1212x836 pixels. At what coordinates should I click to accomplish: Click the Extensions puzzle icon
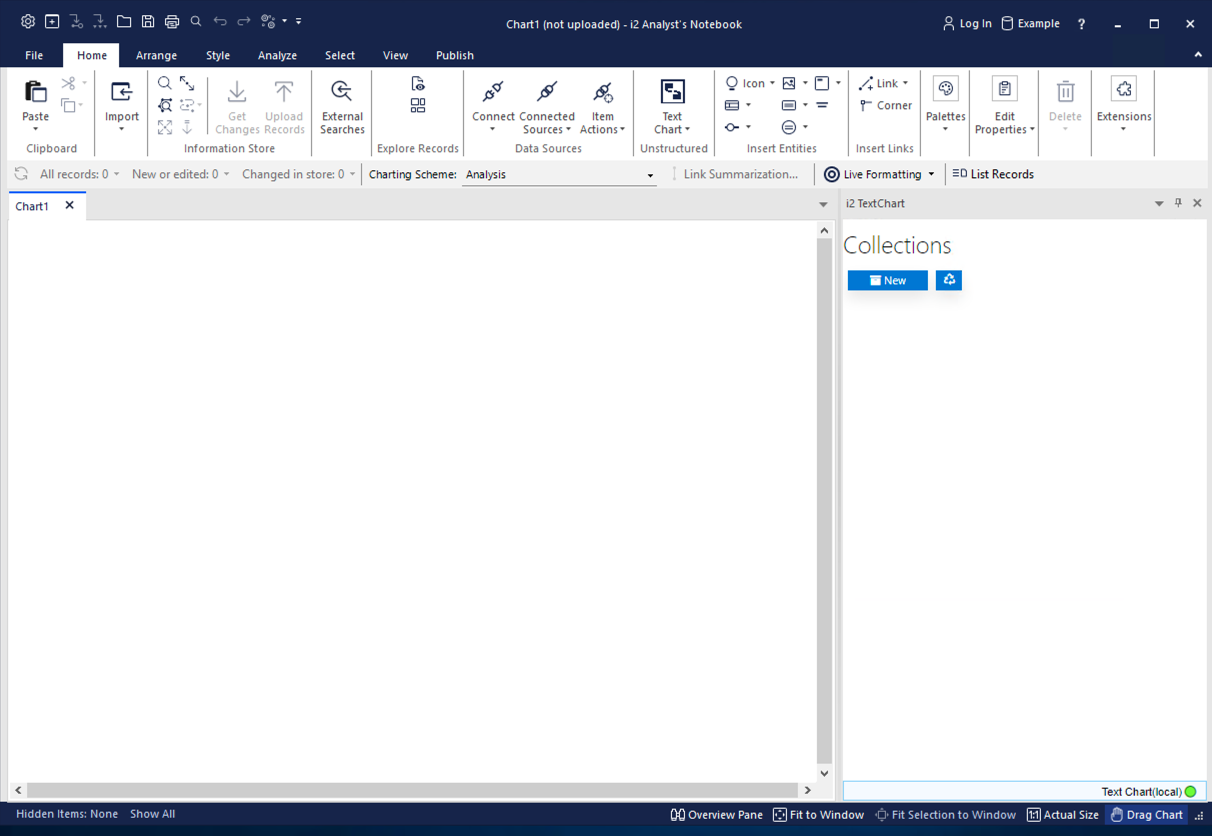[1124, 89]
